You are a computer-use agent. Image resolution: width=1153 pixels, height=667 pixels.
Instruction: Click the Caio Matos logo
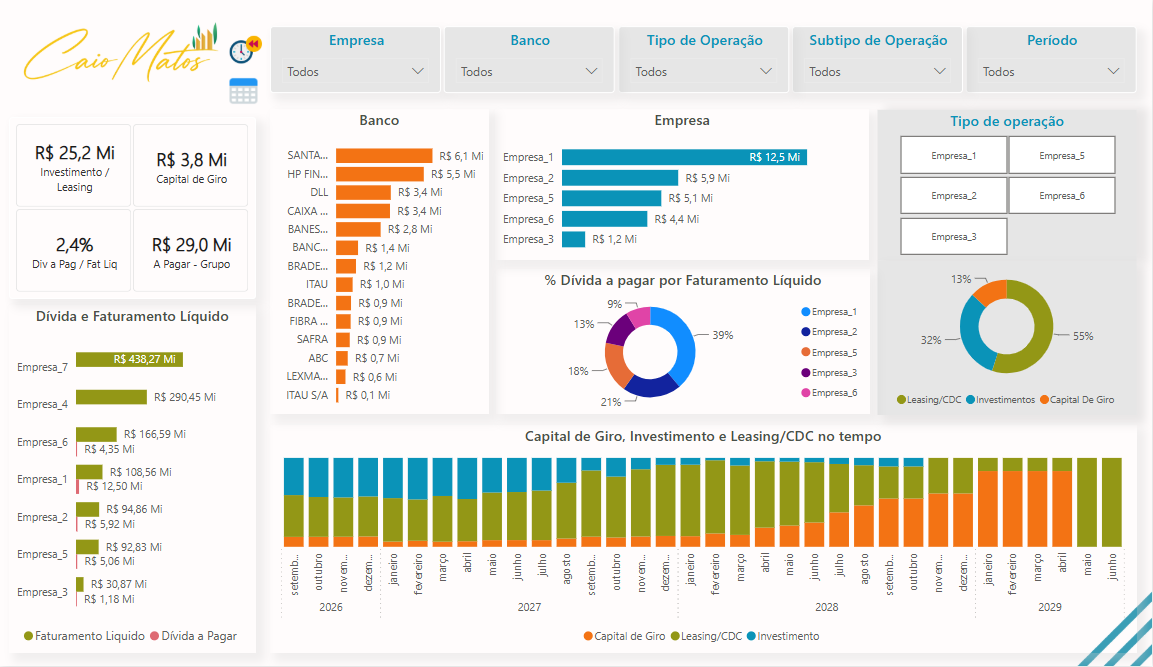(121, 53)
